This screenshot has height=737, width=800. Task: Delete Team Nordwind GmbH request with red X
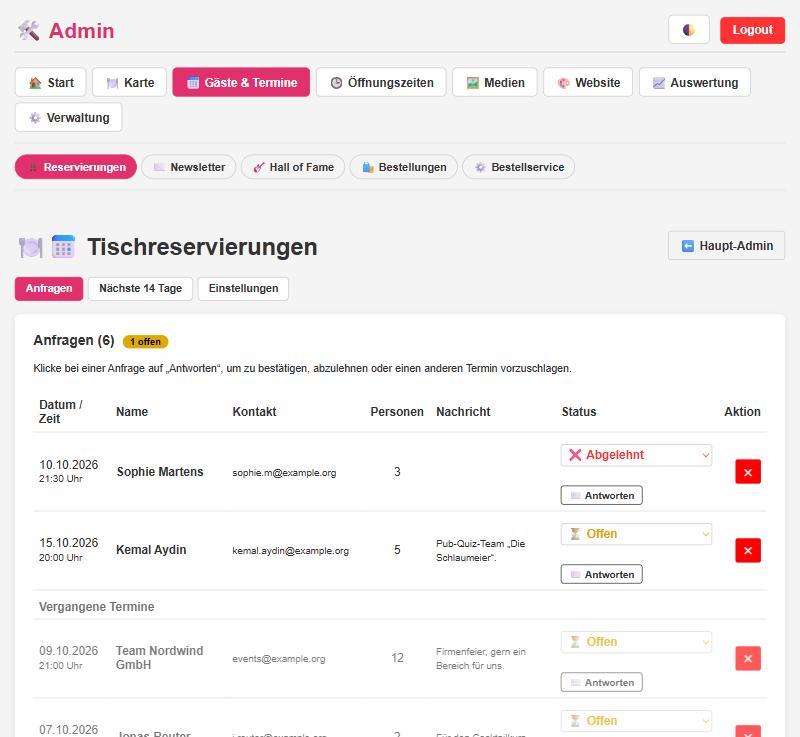(x=748, y=658)
